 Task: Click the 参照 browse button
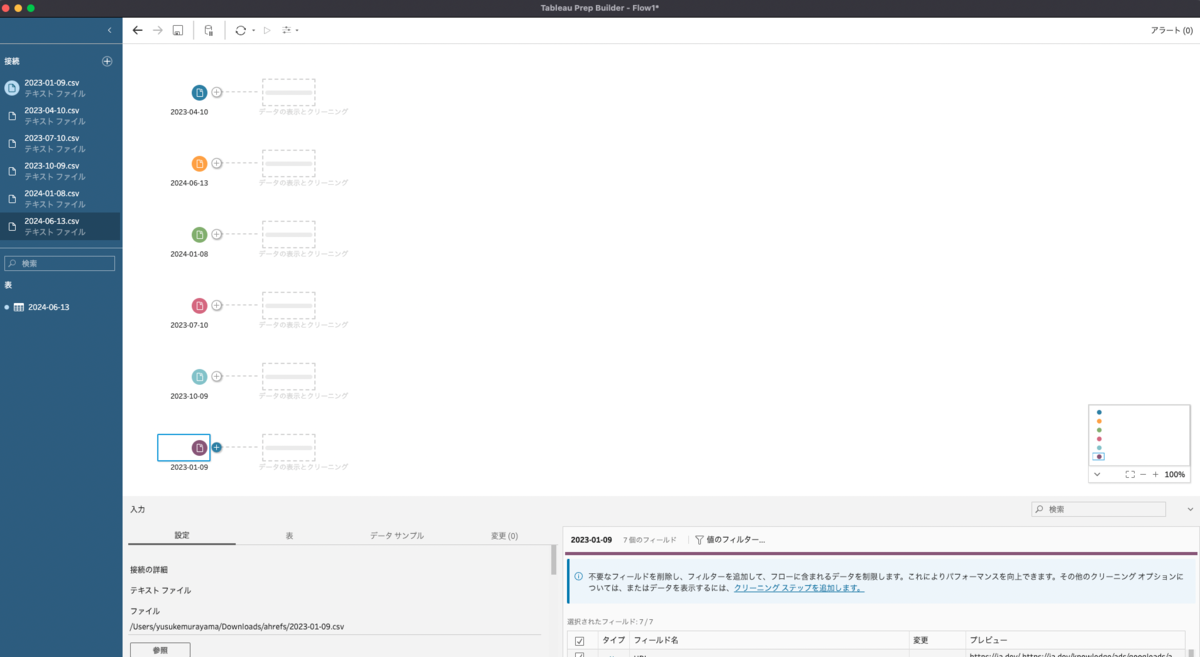(x=160, y=650)
